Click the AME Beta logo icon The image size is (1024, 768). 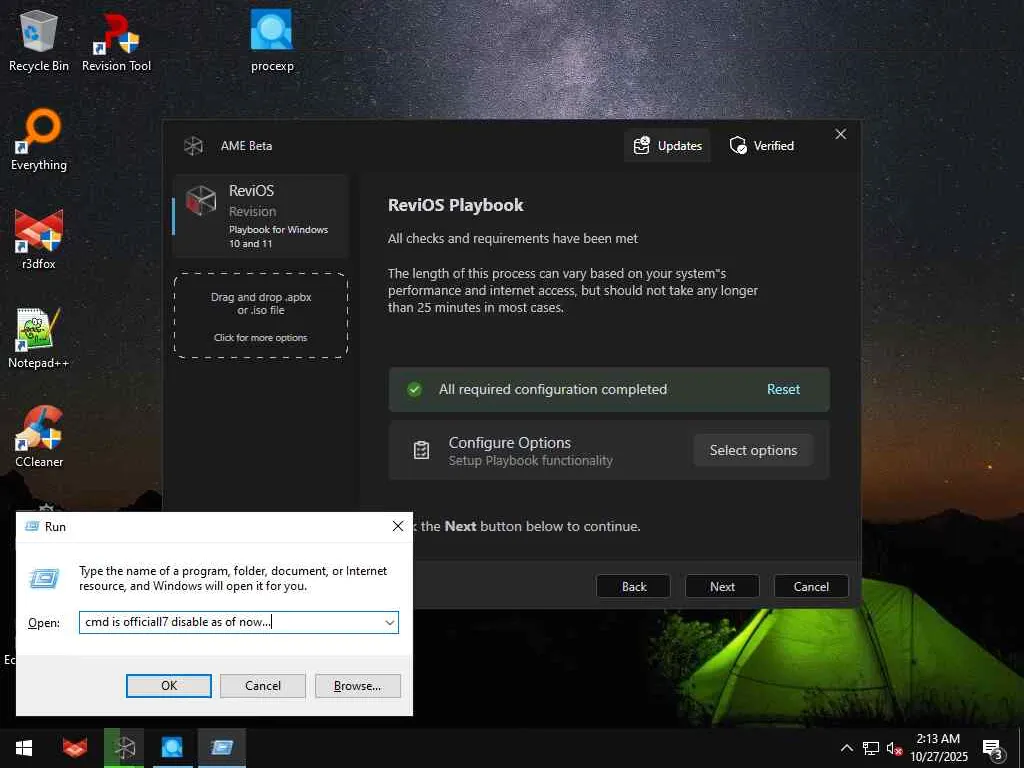[x=193, y=146]
